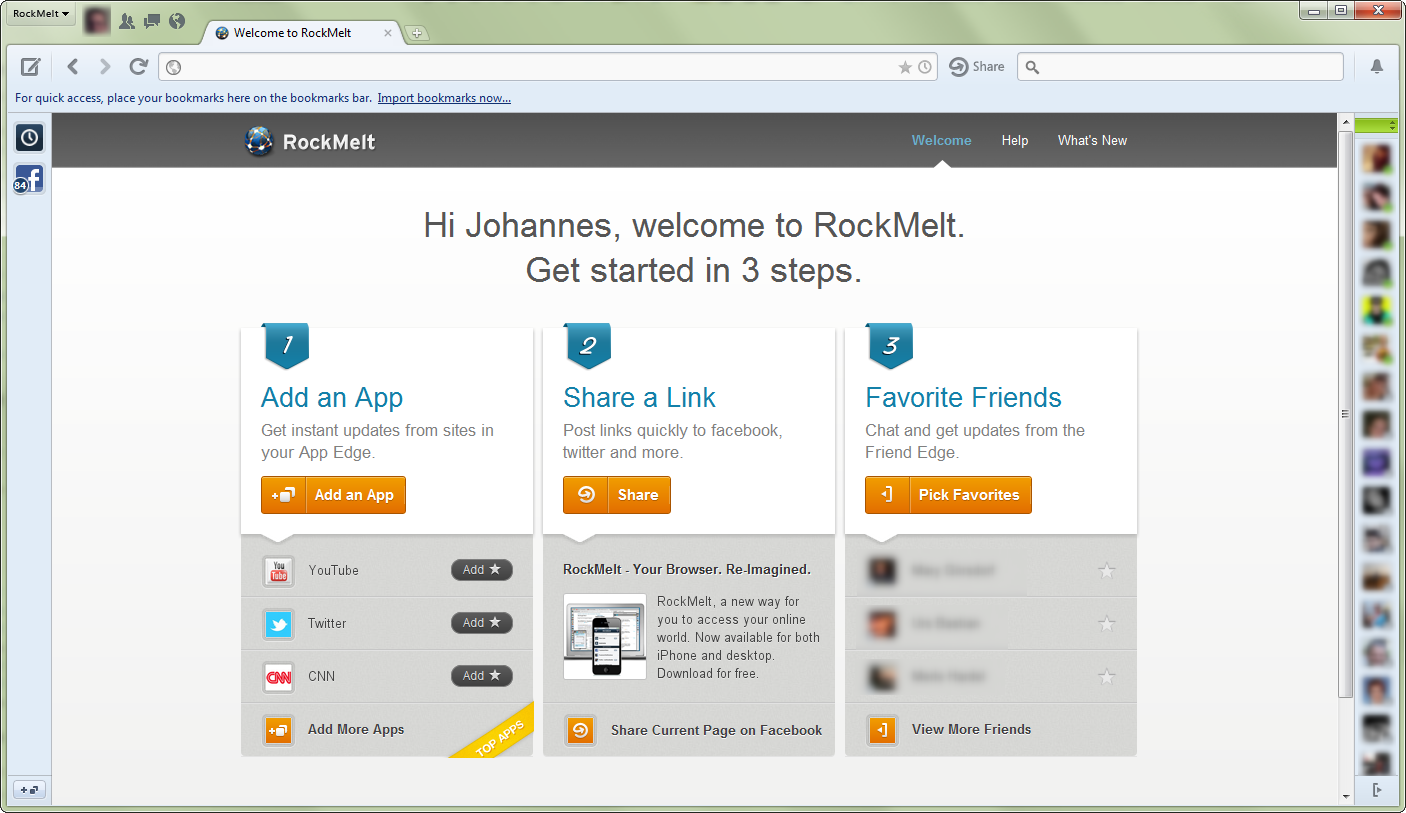1406x813 pixels.
Task: Click RockMelt - Your Browser. Re-Imagined. title
Action: [x=687, y=570]
